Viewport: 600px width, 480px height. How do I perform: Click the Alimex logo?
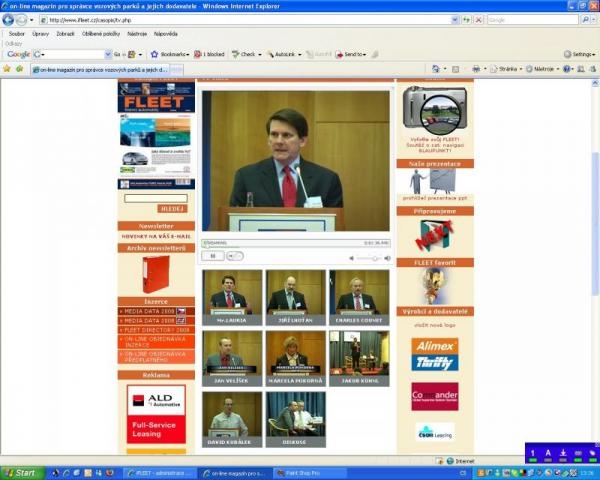point(435,346)
